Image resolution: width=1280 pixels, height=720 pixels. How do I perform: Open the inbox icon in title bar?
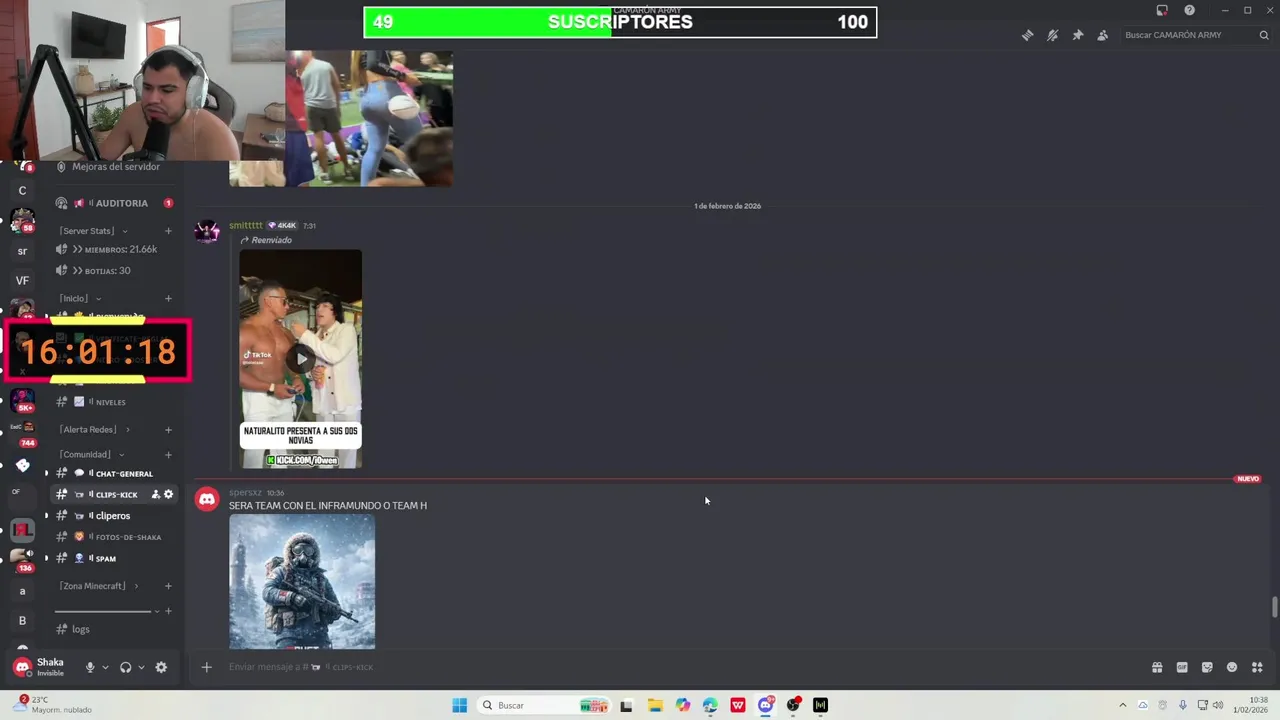pos(1162,10)
